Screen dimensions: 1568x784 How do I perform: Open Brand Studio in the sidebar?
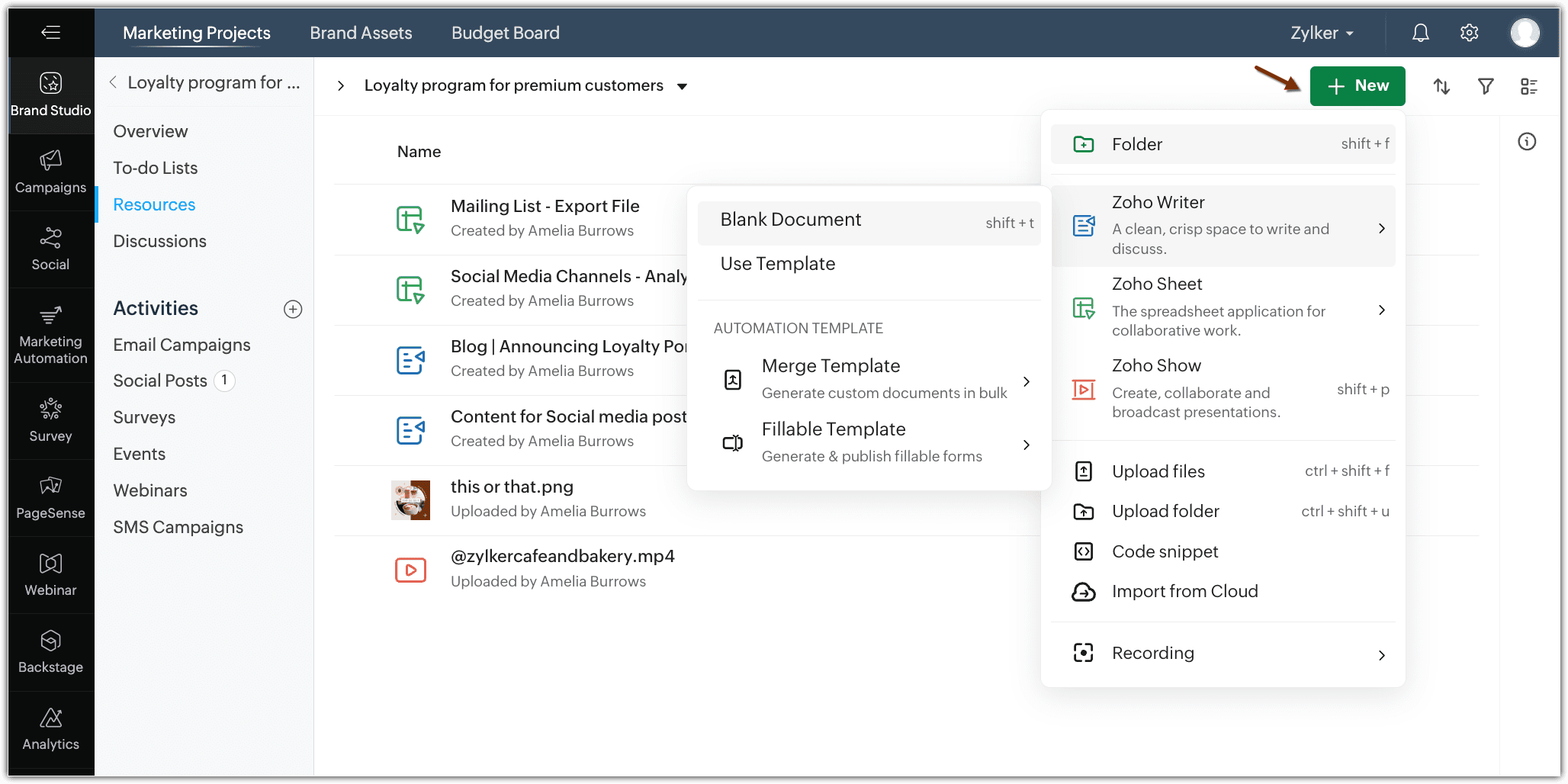coord(50,95)
